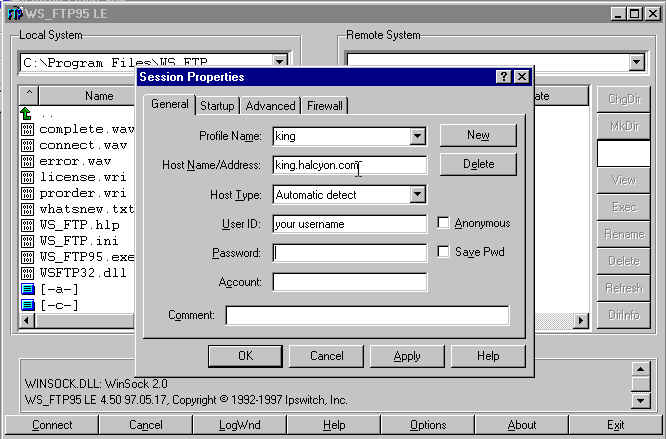Select the WS_FTP.hlp file icon

(x=27, y=225)
